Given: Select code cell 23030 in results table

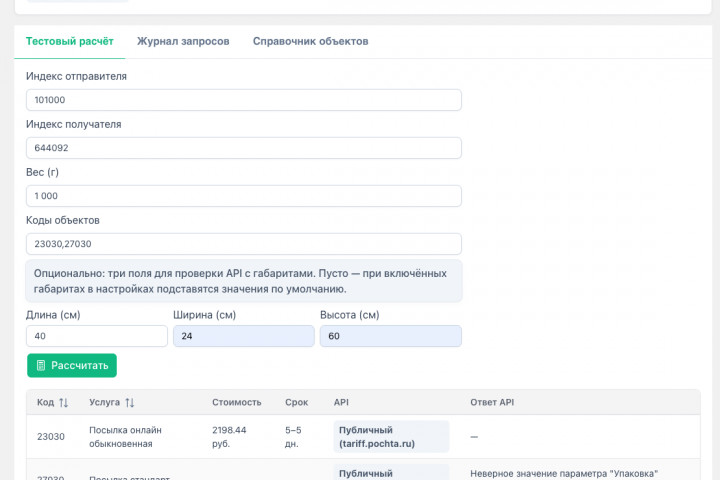Looking at the screenshot, I should 51,437.
